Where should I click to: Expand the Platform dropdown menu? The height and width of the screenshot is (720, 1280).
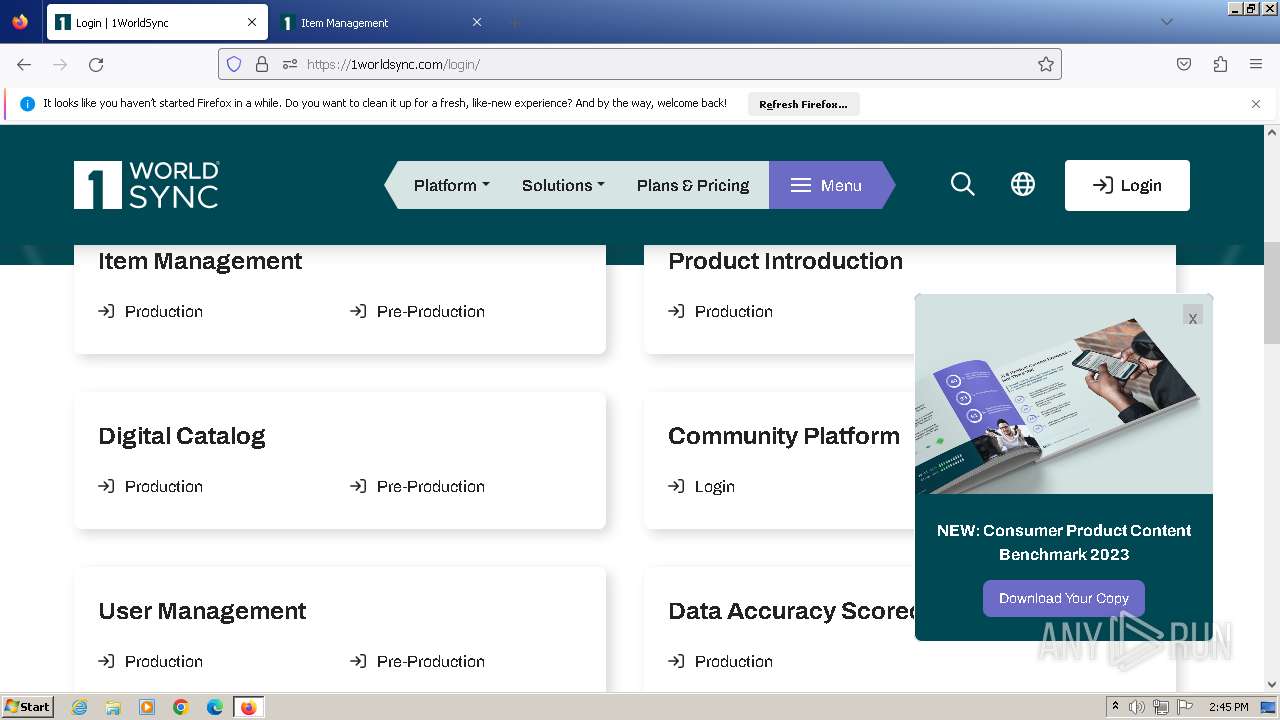[x=452, y=185]
